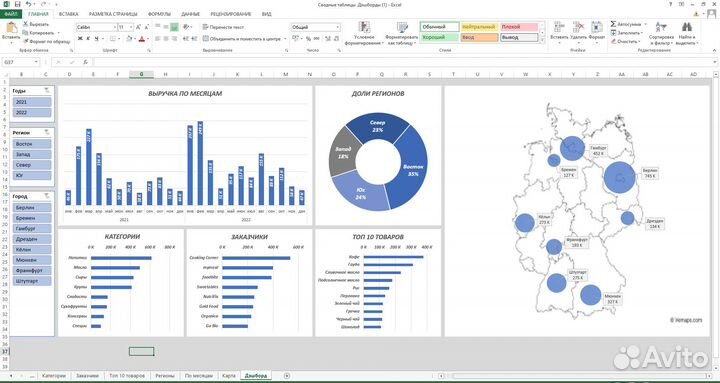
Task: Open the font size 11 dropdown
Action: [131, 27]
